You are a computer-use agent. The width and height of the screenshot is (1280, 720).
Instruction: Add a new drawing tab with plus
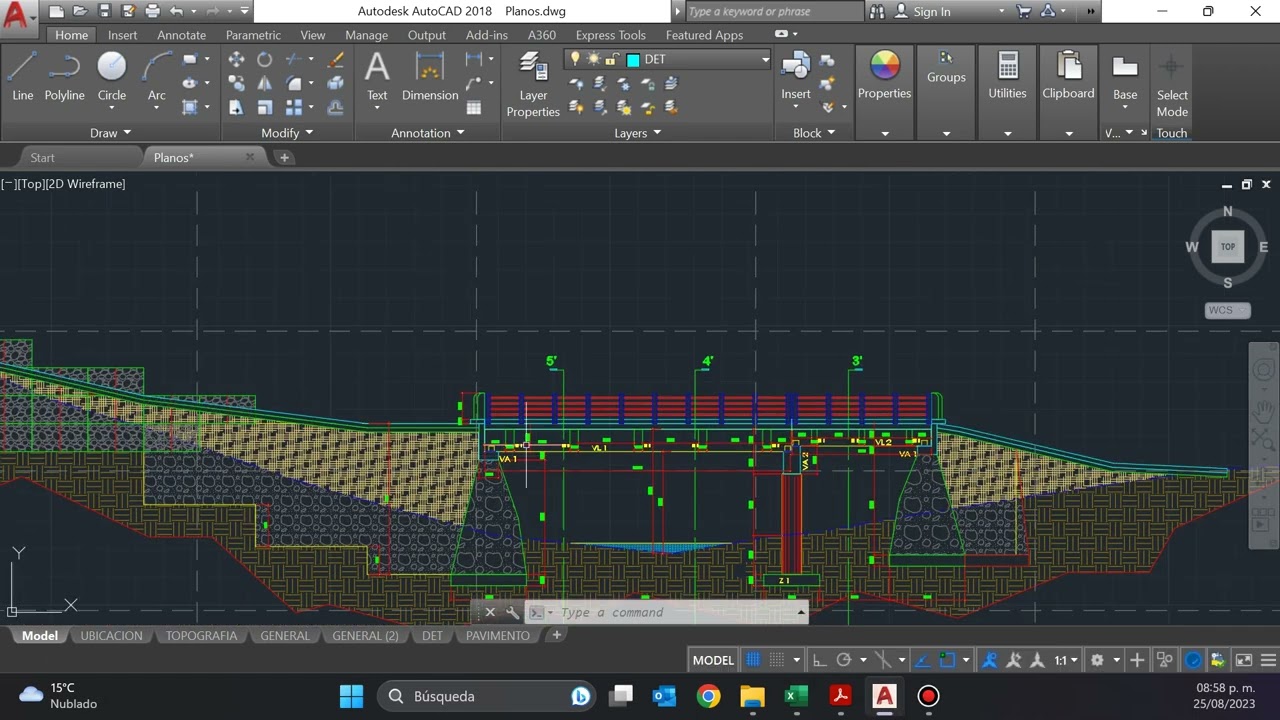point(284,158)
